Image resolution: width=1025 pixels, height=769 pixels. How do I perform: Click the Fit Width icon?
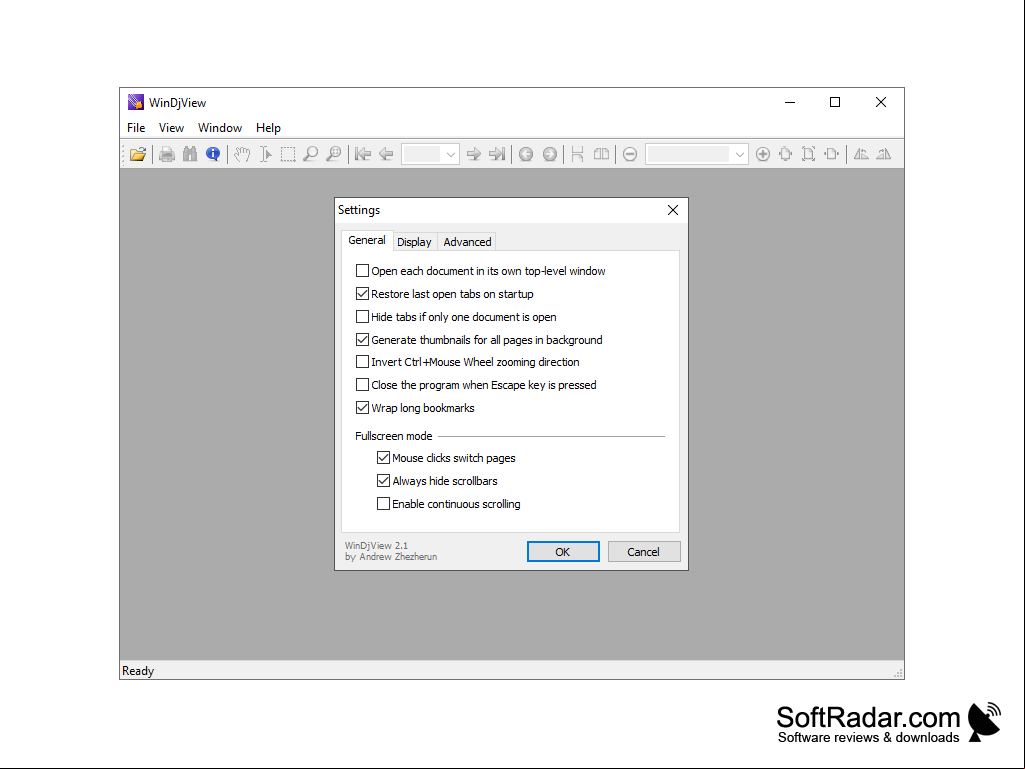[x=832, y=154]
